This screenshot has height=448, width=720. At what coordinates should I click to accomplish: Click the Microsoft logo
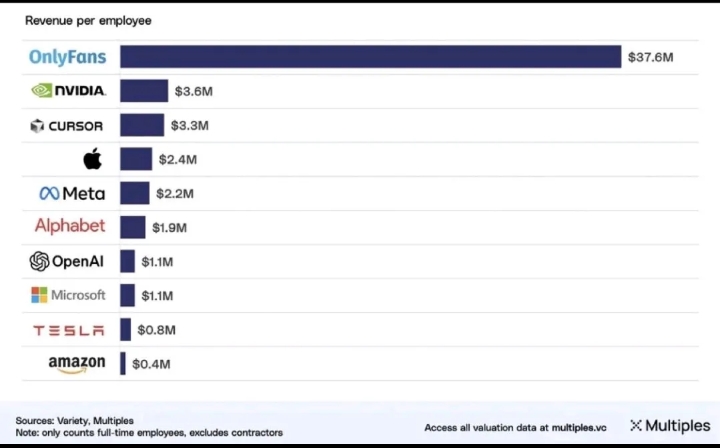(68, 295)
